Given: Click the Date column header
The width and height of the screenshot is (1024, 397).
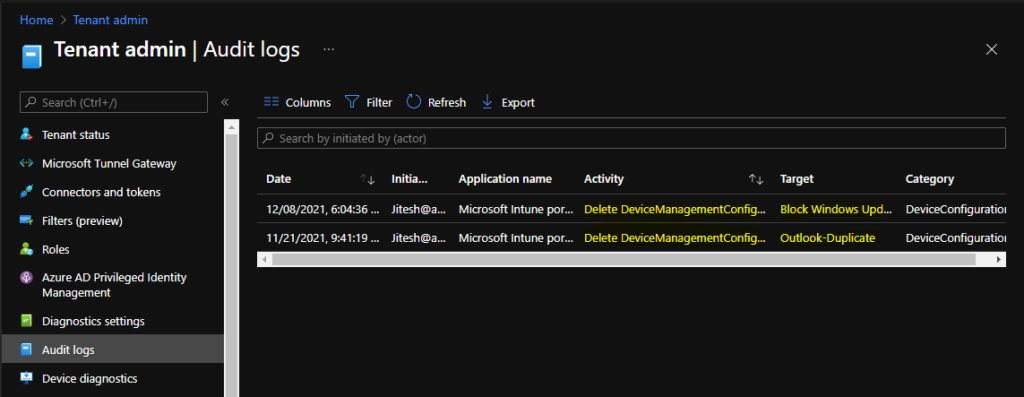Looking at the screenshot, I should (x=279, y=179).
